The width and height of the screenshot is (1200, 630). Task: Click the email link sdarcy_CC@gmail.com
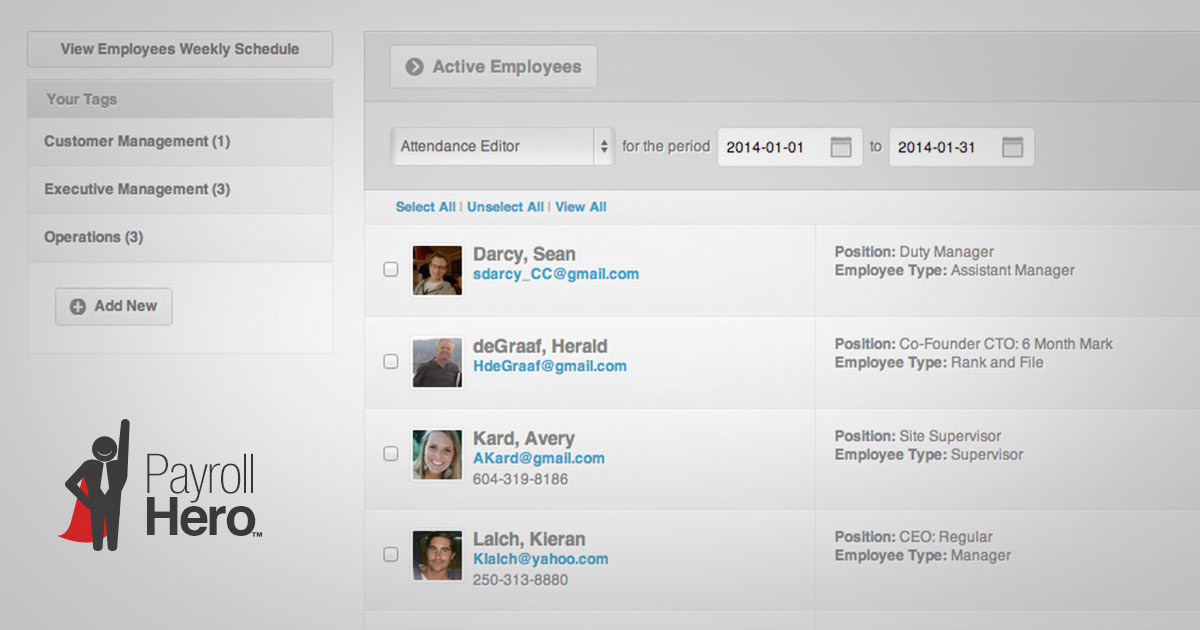(556, 273)
